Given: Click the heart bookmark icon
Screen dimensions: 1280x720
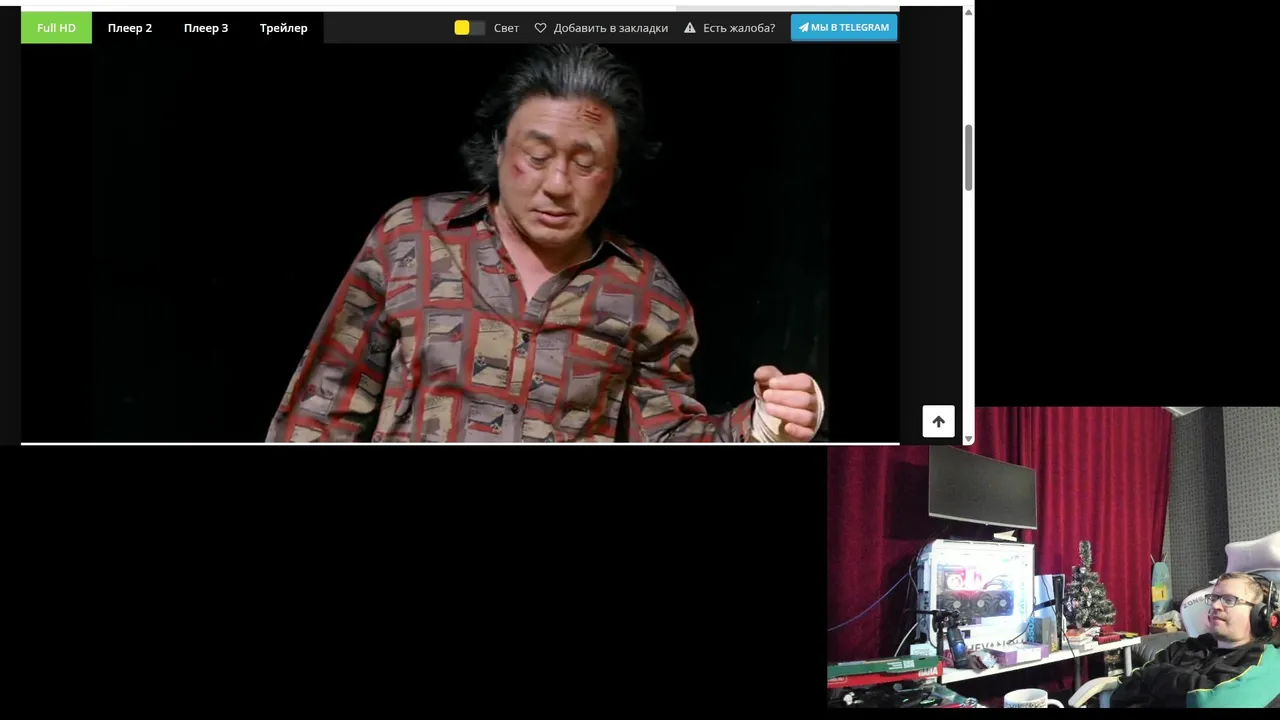Looking at the screenshot, I should point(540,28).
